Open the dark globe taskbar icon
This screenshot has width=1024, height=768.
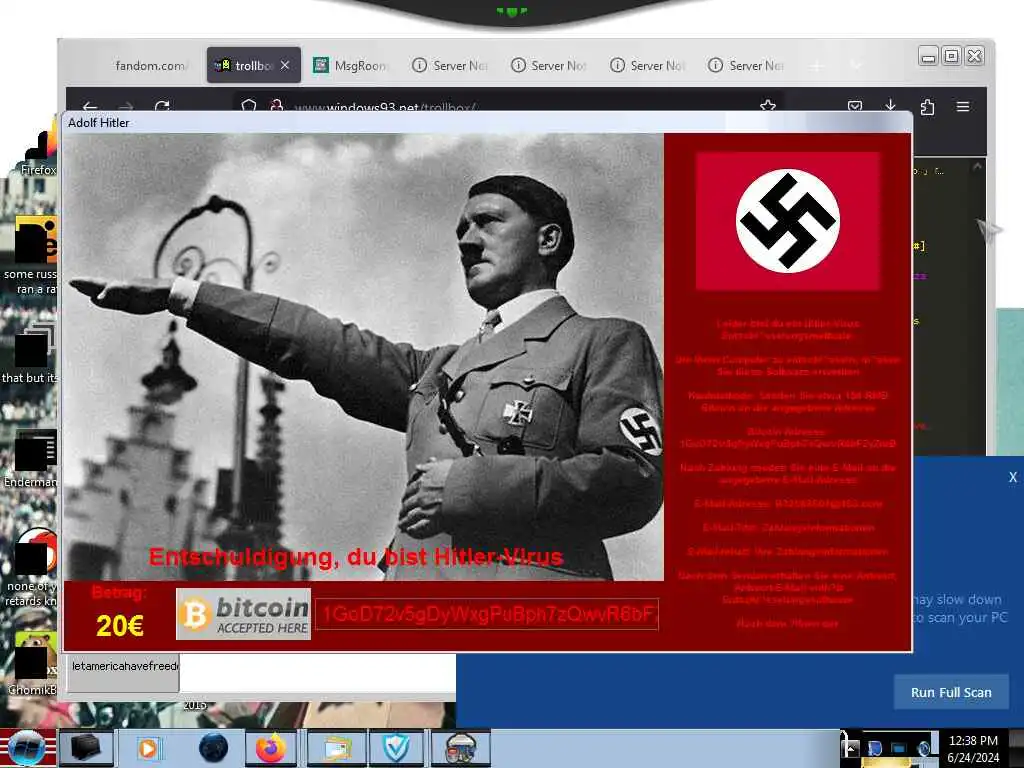tap(213, 748)
